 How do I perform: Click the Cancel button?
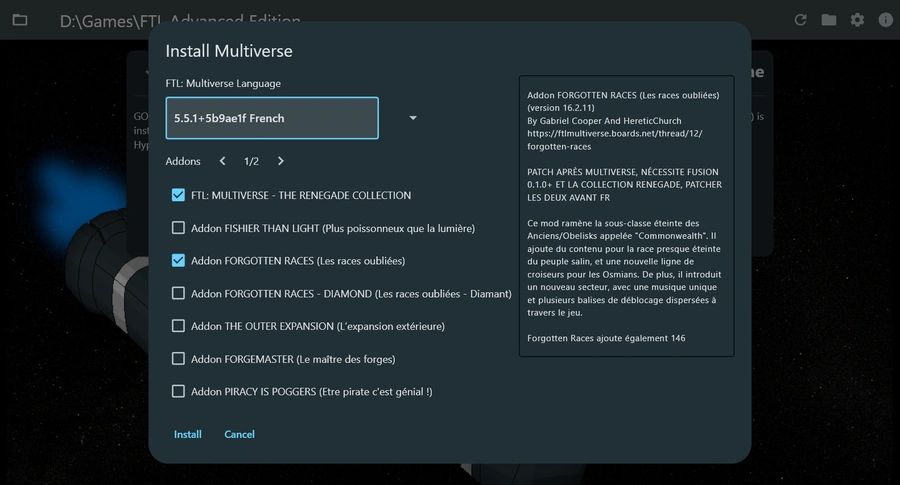point(239,434)
